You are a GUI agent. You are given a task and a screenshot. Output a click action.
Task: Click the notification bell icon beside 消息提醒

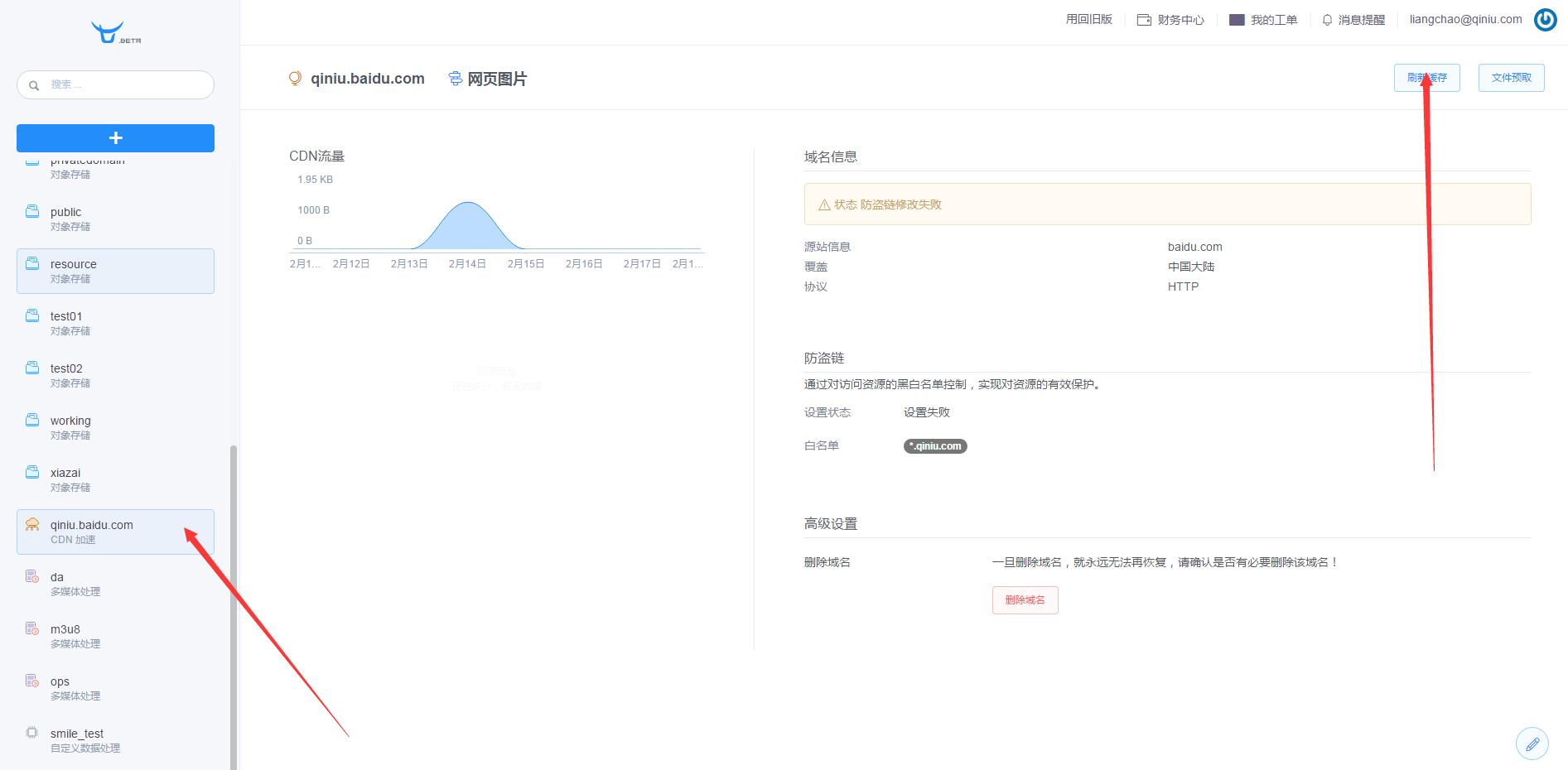point(1325,19)
